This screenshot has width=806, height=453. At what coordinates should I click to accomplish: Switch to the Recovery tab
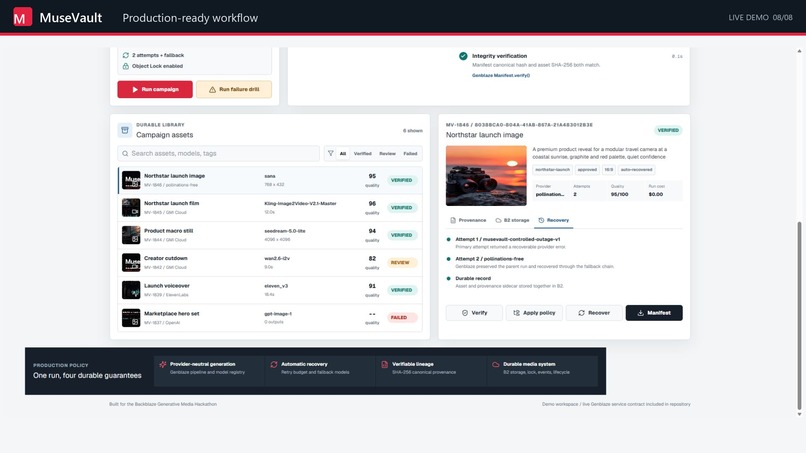[554, 220]
